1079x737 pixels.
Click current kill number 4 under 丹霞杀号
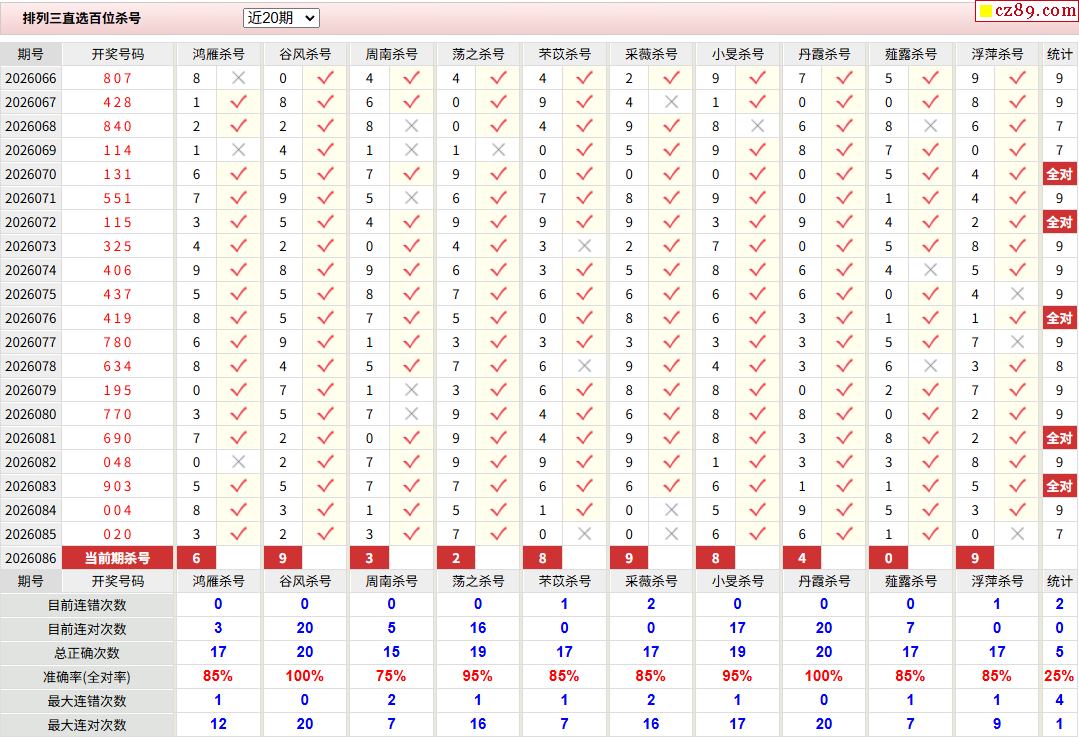coord(802,558)
